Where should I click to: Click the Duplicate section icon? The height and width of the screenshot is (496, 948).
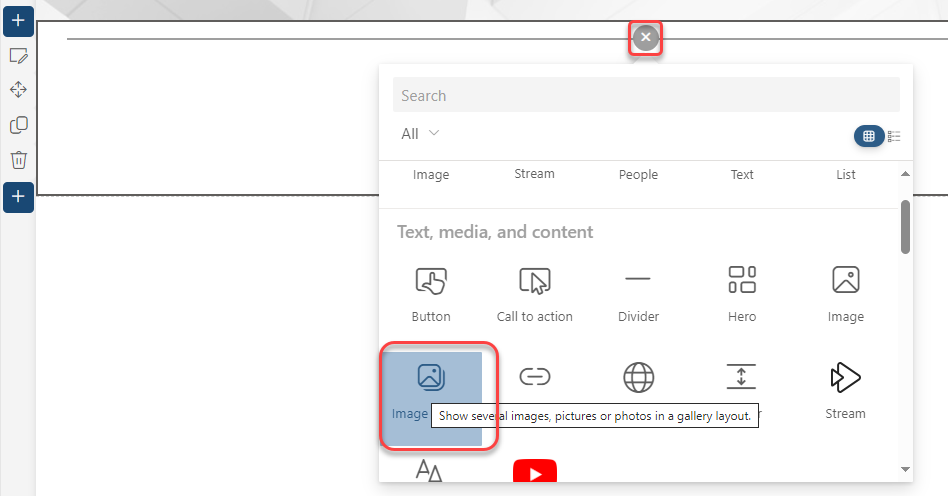tap(18, 125)
